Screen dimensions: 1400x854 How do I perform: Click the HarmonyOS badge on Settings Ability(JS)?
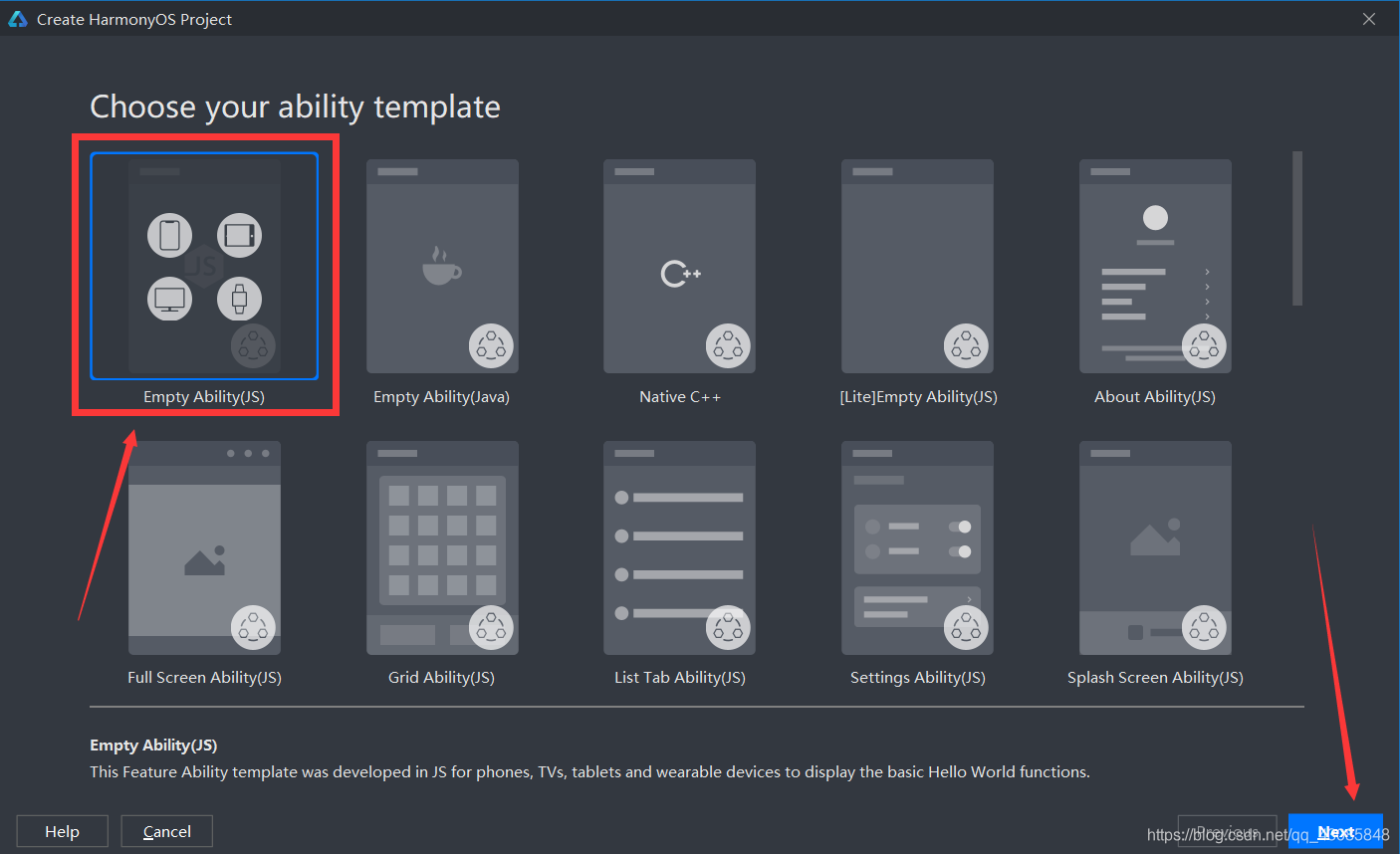[966, 627]
